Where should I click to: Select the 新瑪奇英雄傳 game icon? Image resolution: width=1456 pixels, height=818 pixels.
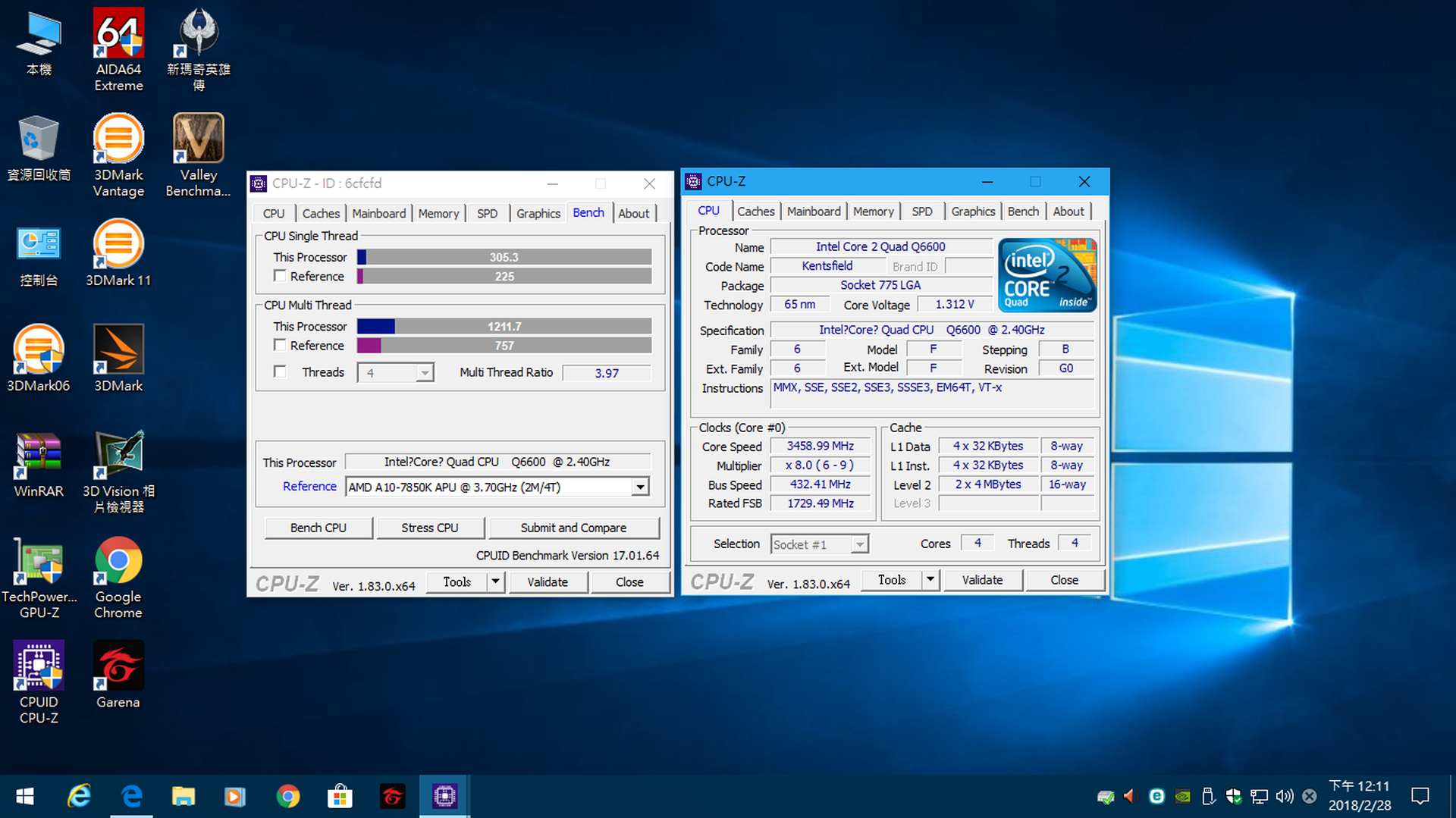[x=198, y=49]
